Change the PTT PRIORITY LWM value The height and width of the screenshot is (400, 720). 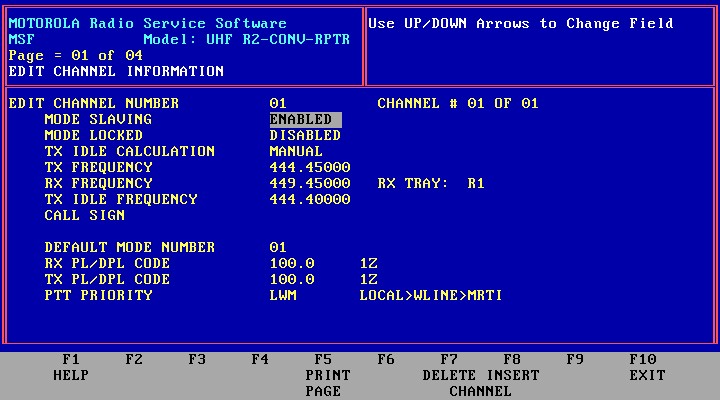click(x=283, y=295)
